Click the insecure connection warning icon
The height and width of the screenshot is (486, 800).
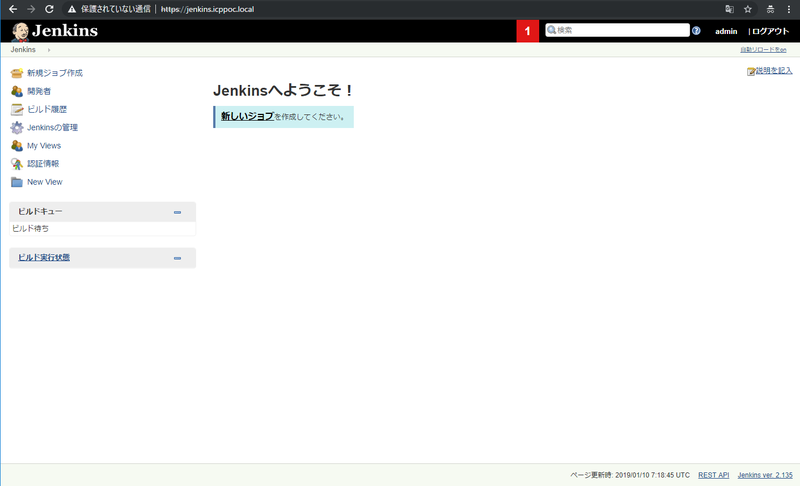pyautogui.click(x=72, y=9)
